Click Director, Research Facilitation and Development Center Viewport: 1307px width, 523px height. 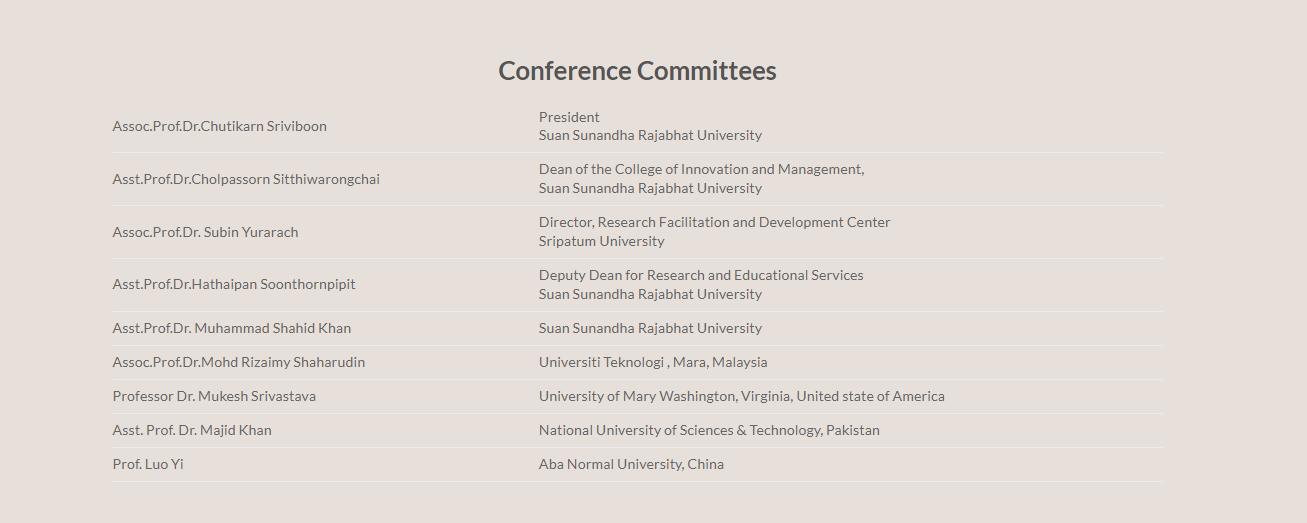pos(714,222)
